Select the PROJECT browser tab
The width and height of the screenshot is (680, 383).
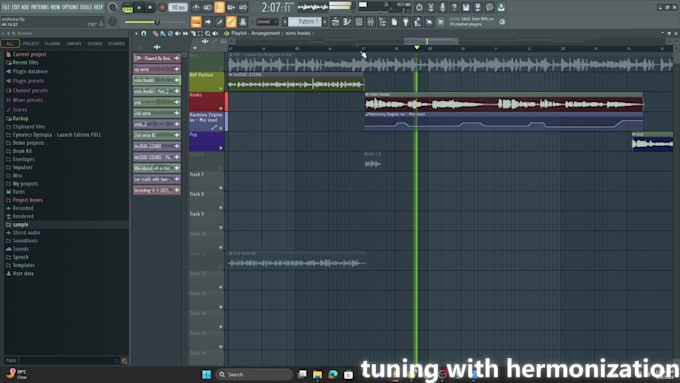pos(31,44)
